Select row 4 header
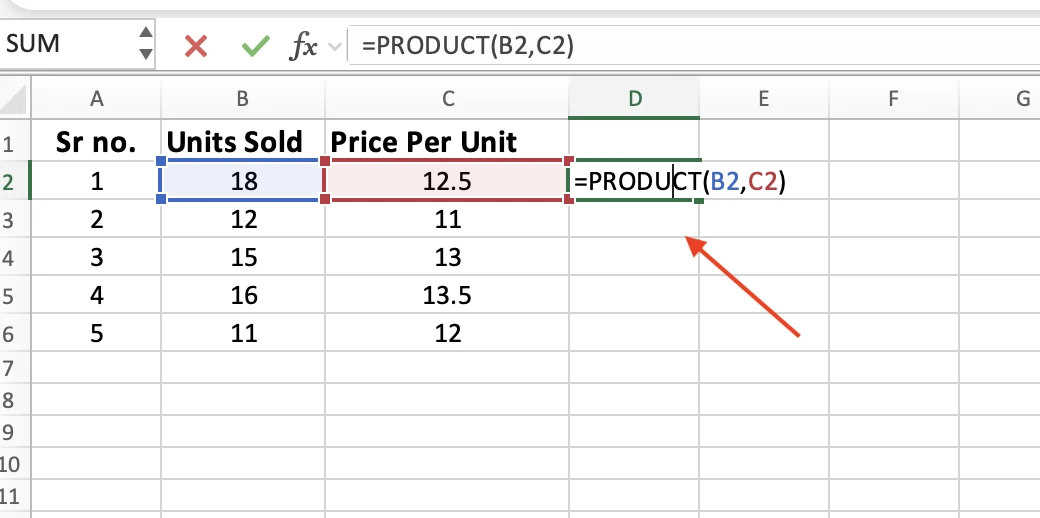 pyautogui.click(x=14, y=257)
